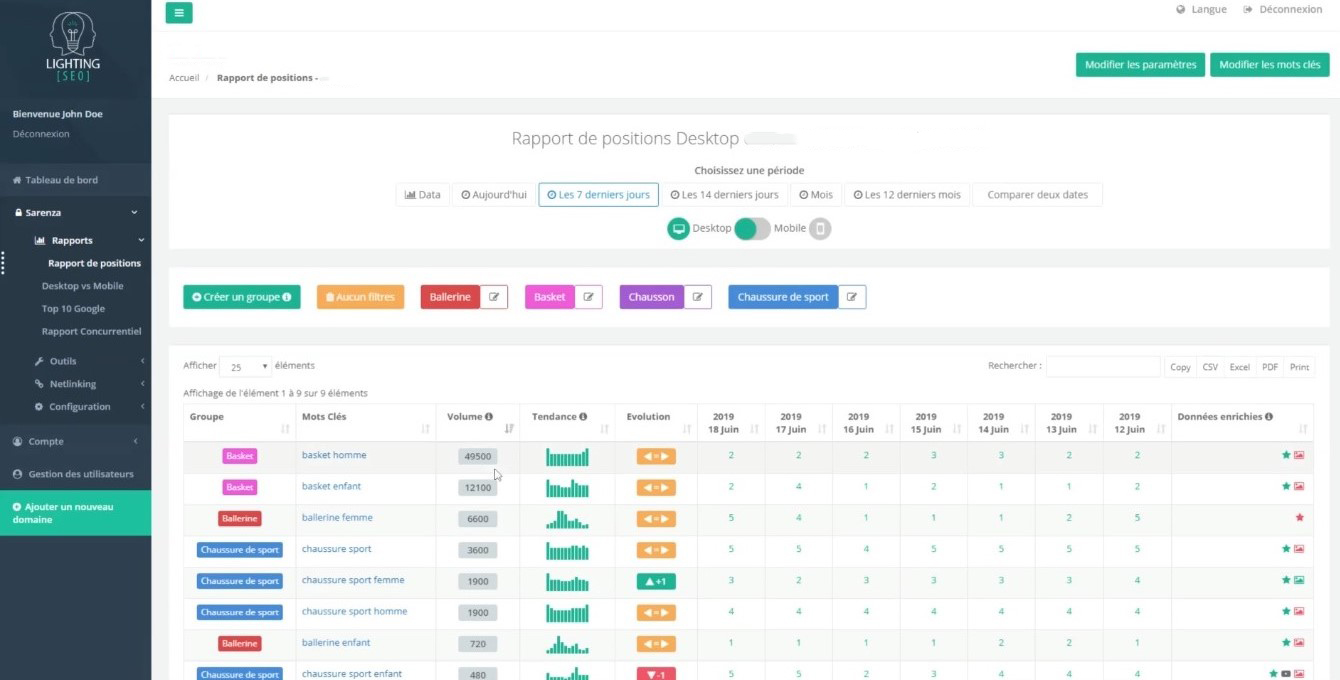The height and width of the screenshot is (680, 1340).
Task: Expand the Outils sidebar menu
Action: coord(63,361)
